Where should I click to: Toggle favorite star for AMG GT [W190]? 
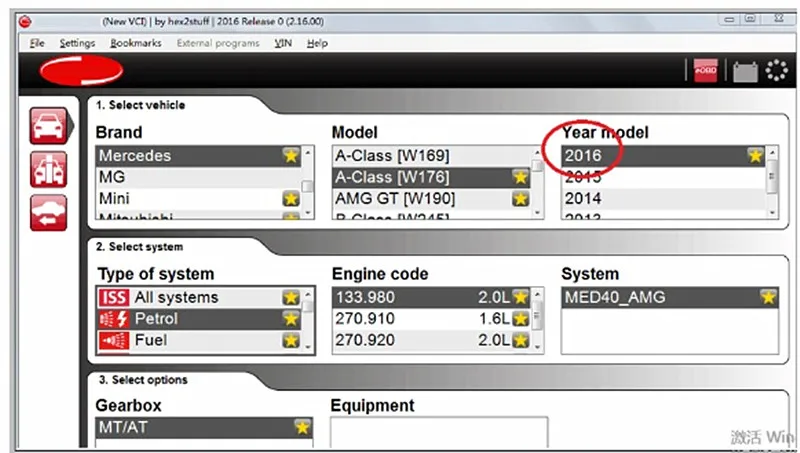coord(519,198)
